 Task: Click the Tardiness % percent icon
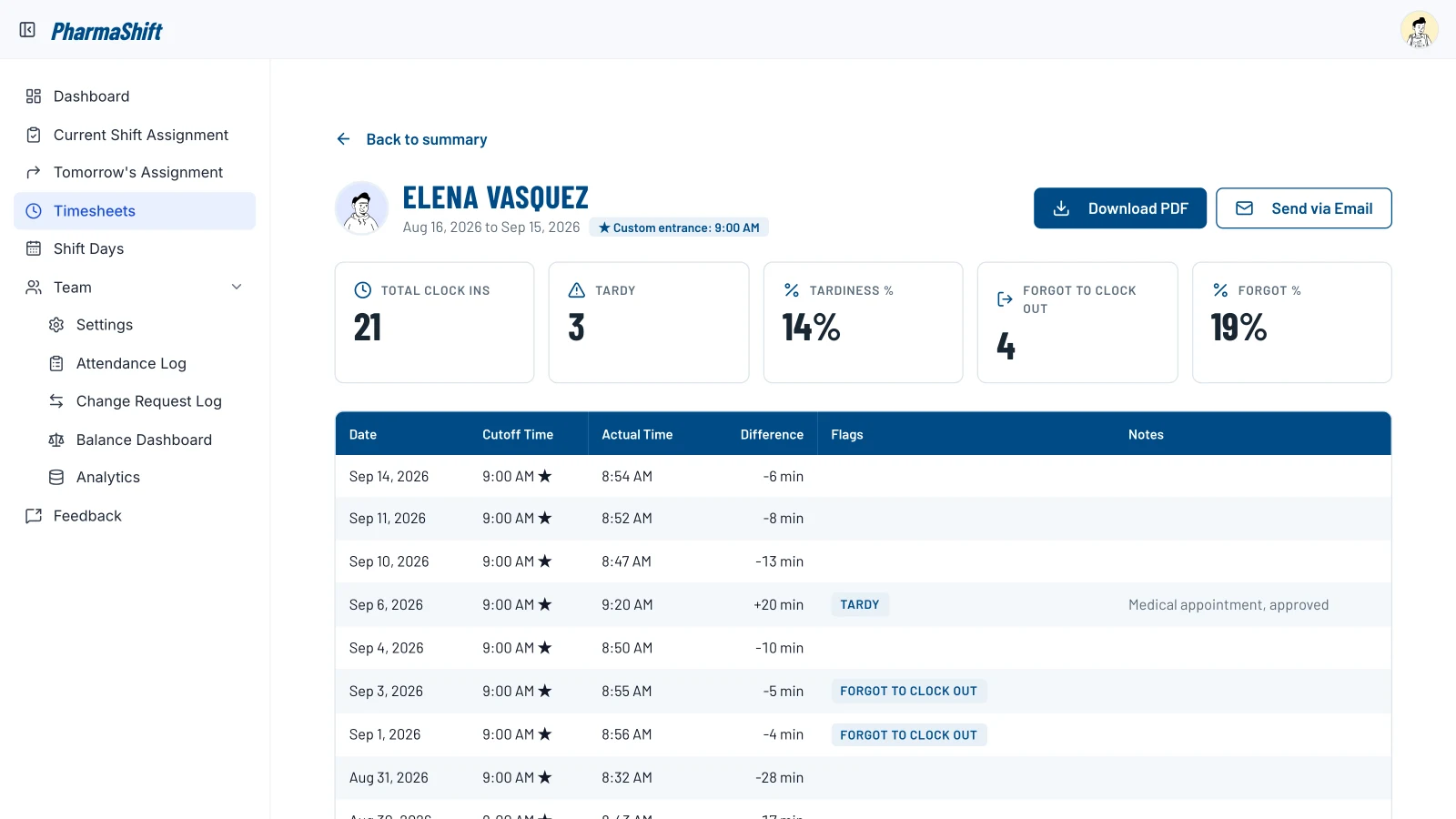(x=792, y=290)
